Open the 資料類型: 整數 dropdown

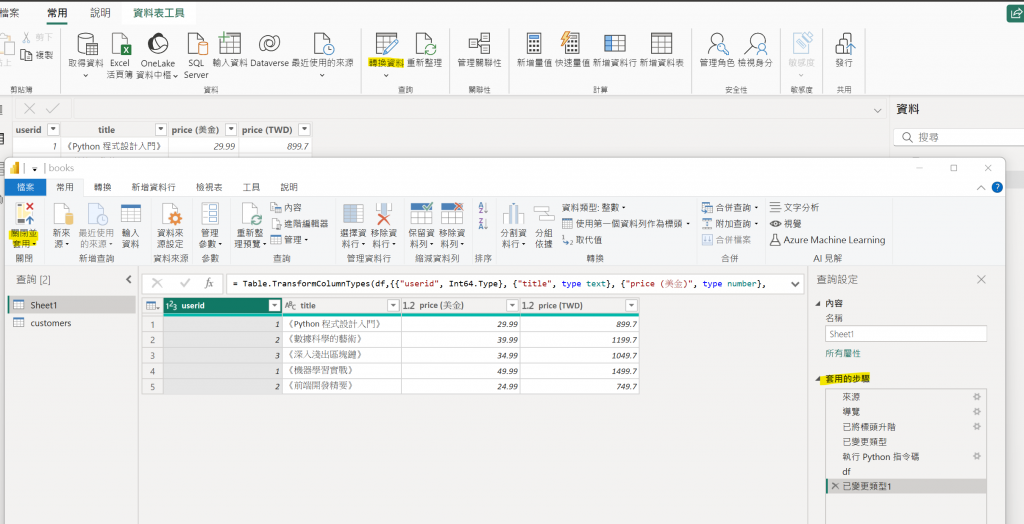point(594,207)
